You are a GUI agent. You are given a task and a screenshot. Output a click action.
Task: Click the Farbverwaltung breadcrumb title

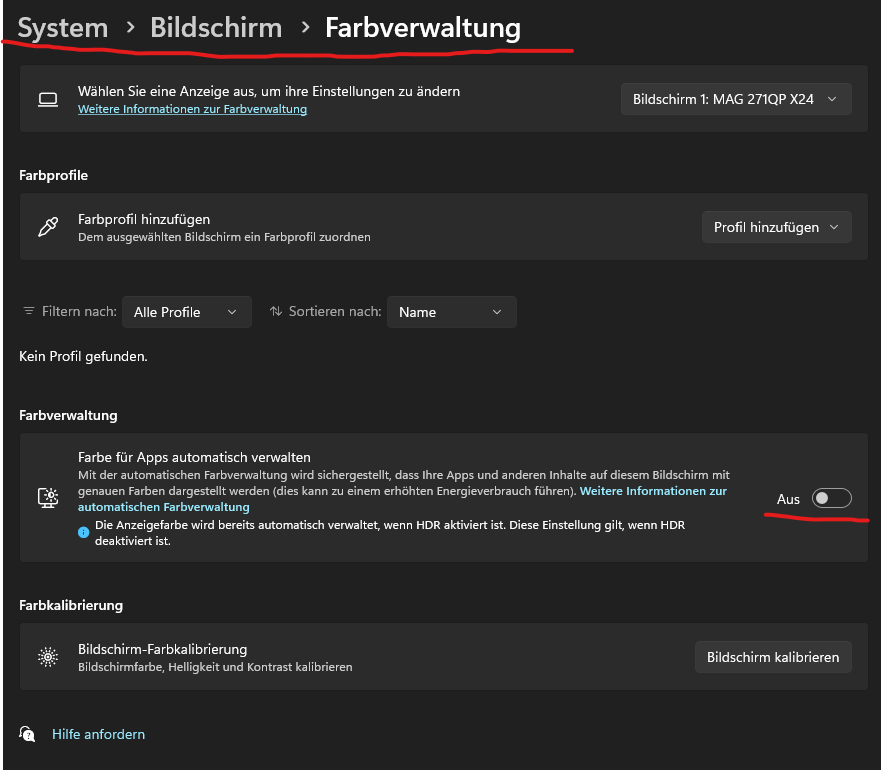pos(423,28)
